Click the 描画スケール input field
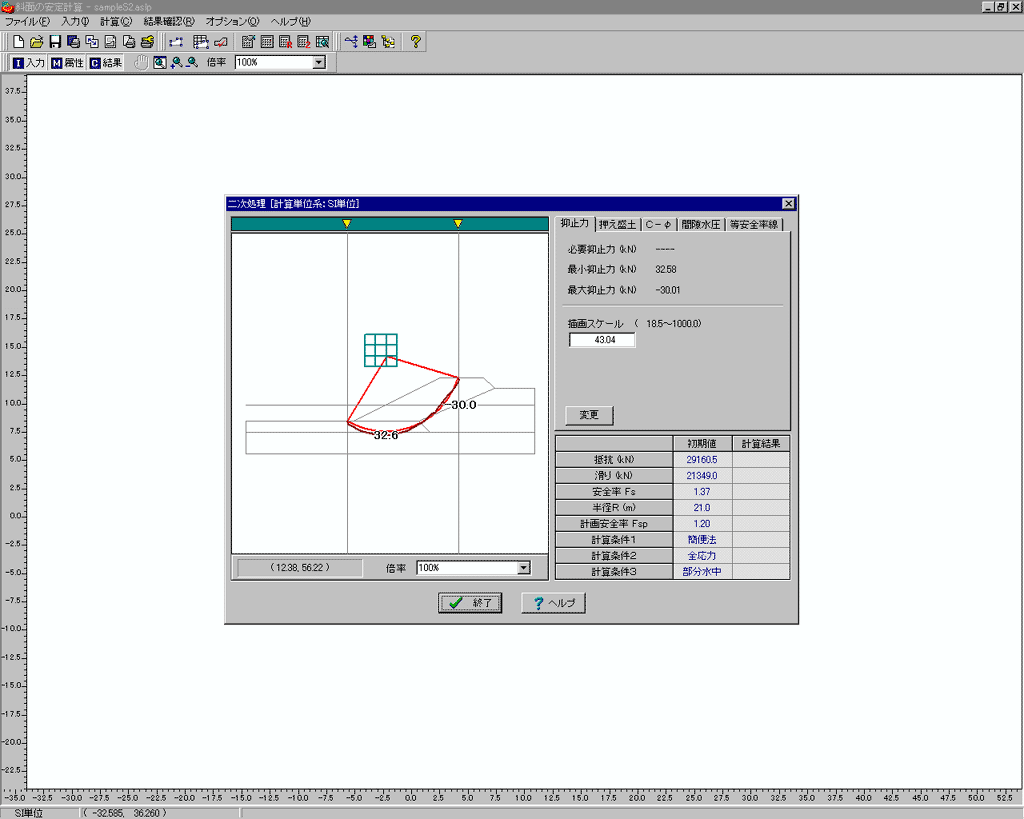Screen dimensions: 1024x819 tap(602, 340)
